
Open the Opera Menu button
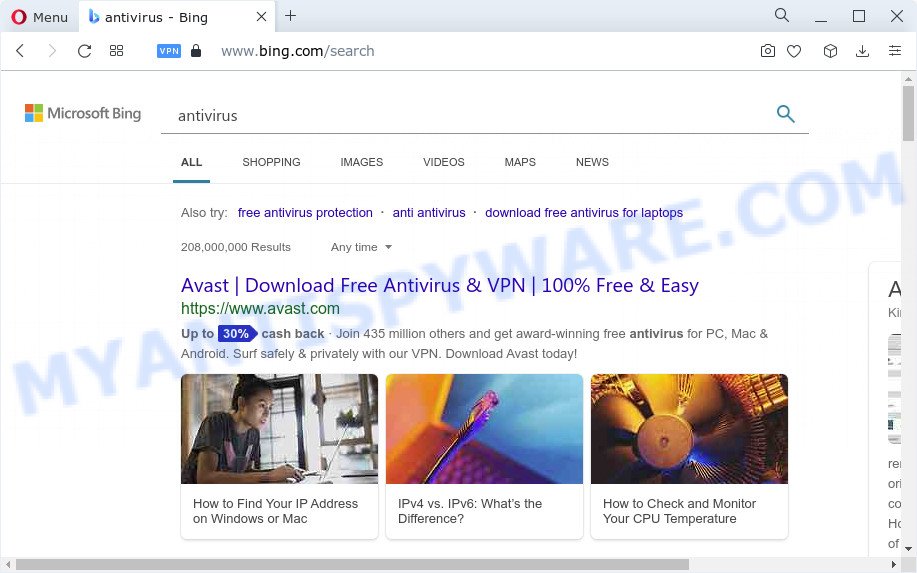click(x=39, y=17)
